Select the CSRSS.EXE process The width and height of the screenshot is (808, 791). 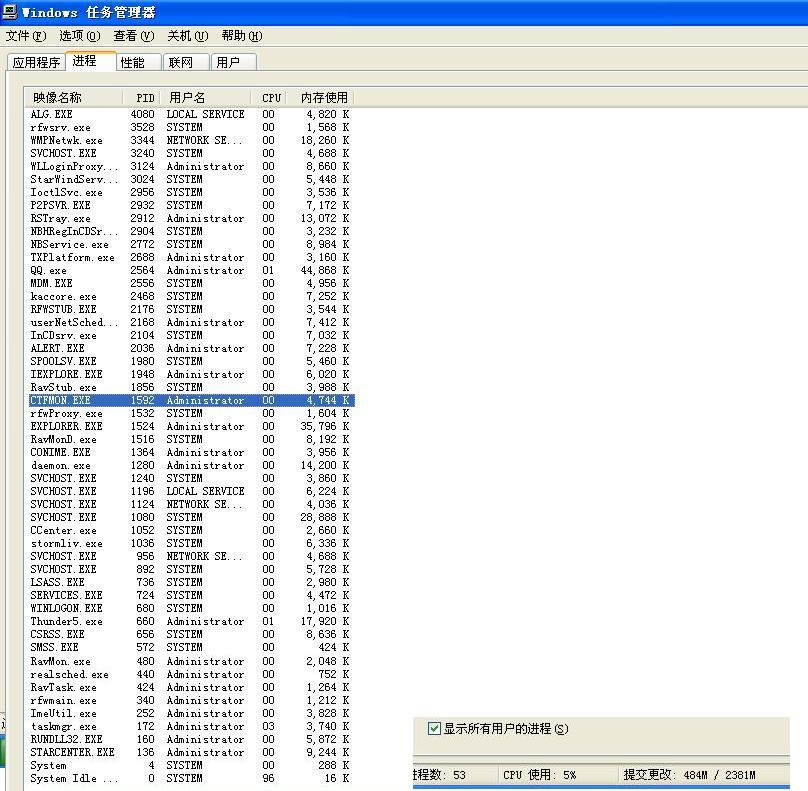[x=191, y=634]
